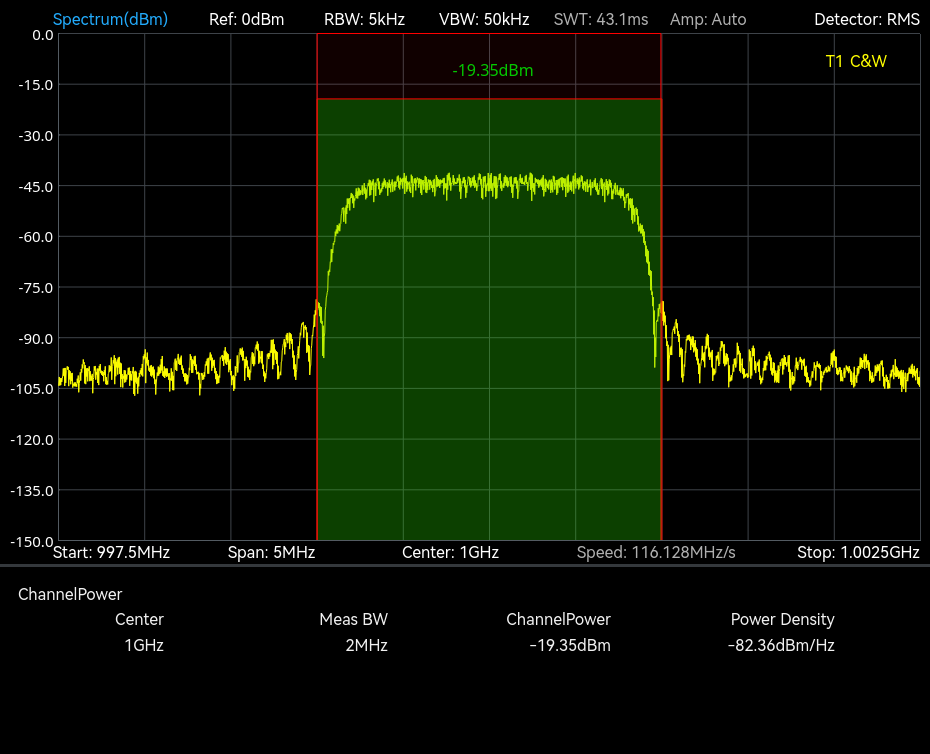Click the -45.0 y-axis label

click(36, 187)
